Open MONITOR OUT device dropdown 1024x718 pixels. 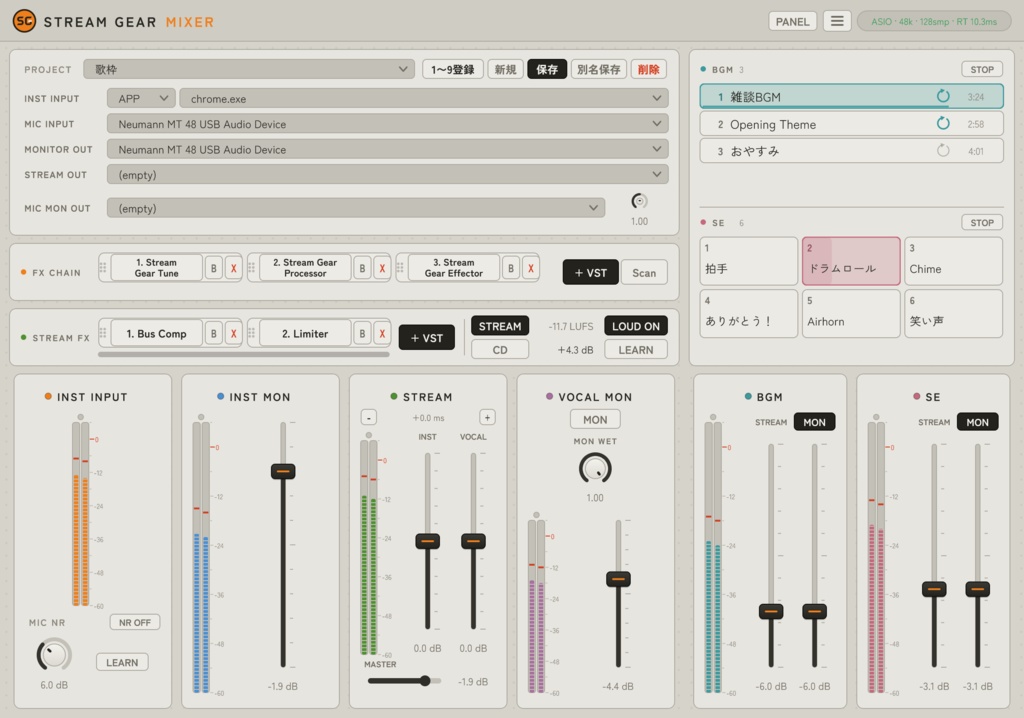(387, 150)
